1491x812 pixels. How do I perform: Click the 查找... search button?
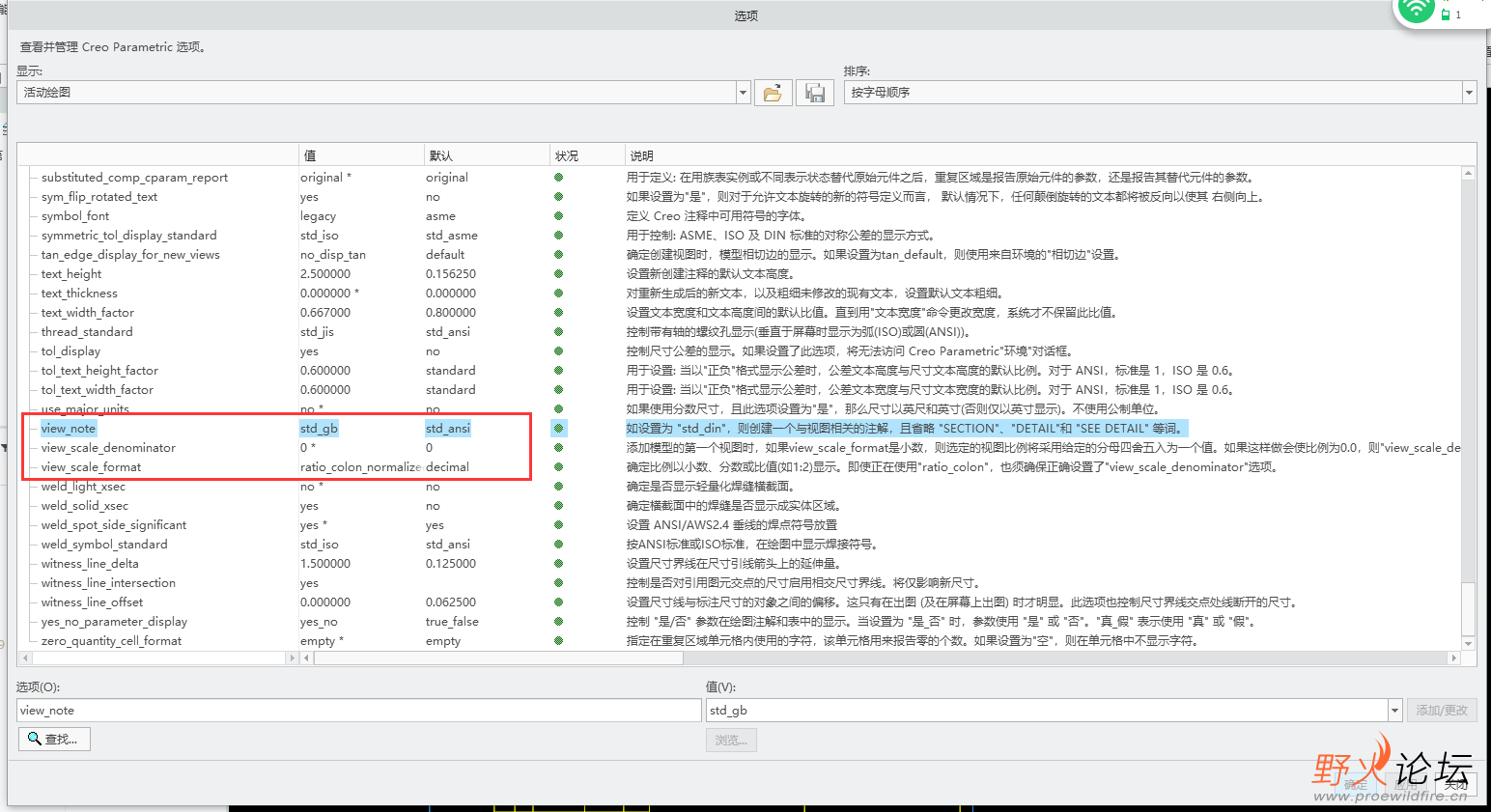[x=54, y=739]
